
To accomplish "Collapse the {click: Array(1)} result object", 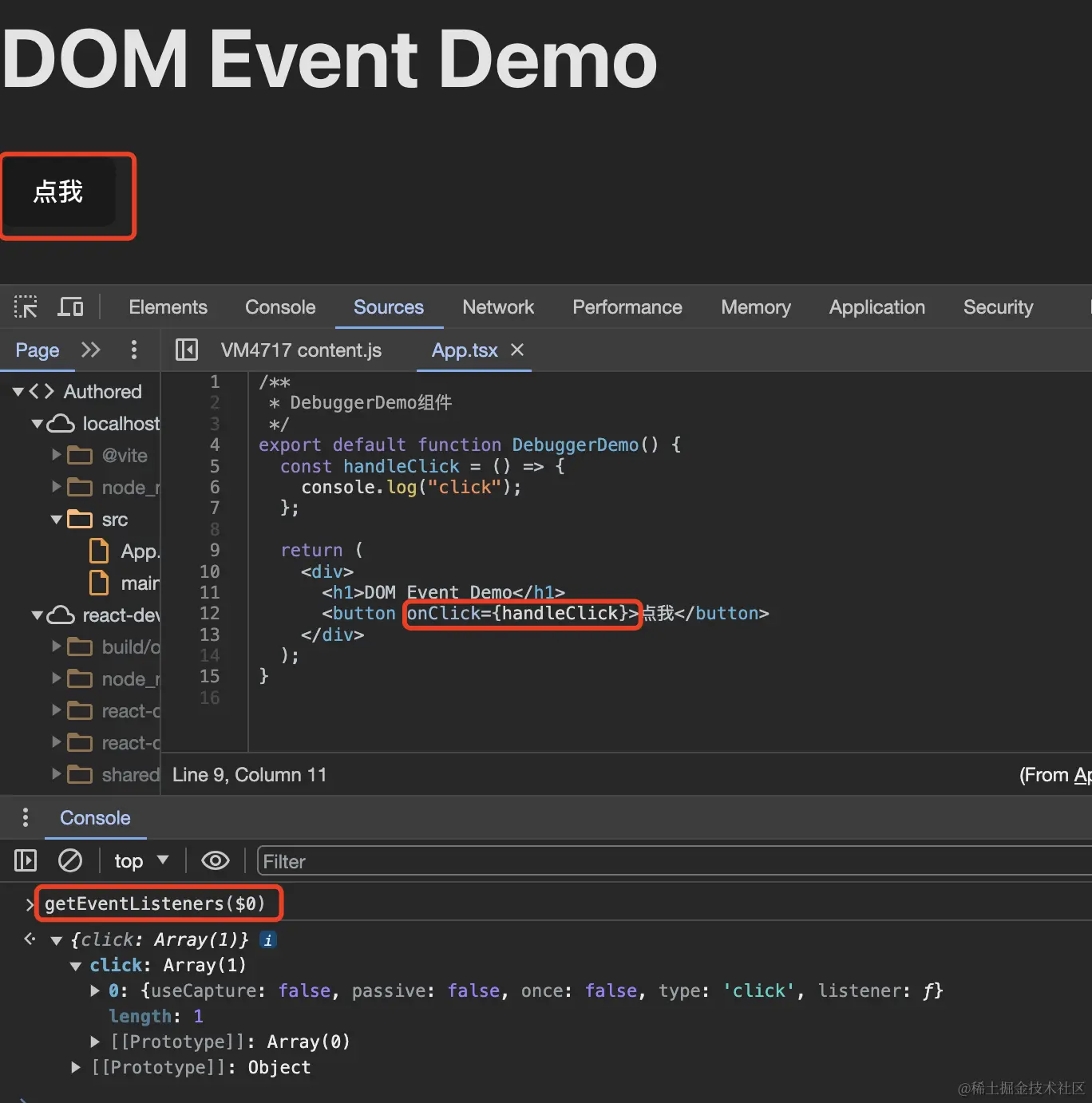I will tap(56, 941).
